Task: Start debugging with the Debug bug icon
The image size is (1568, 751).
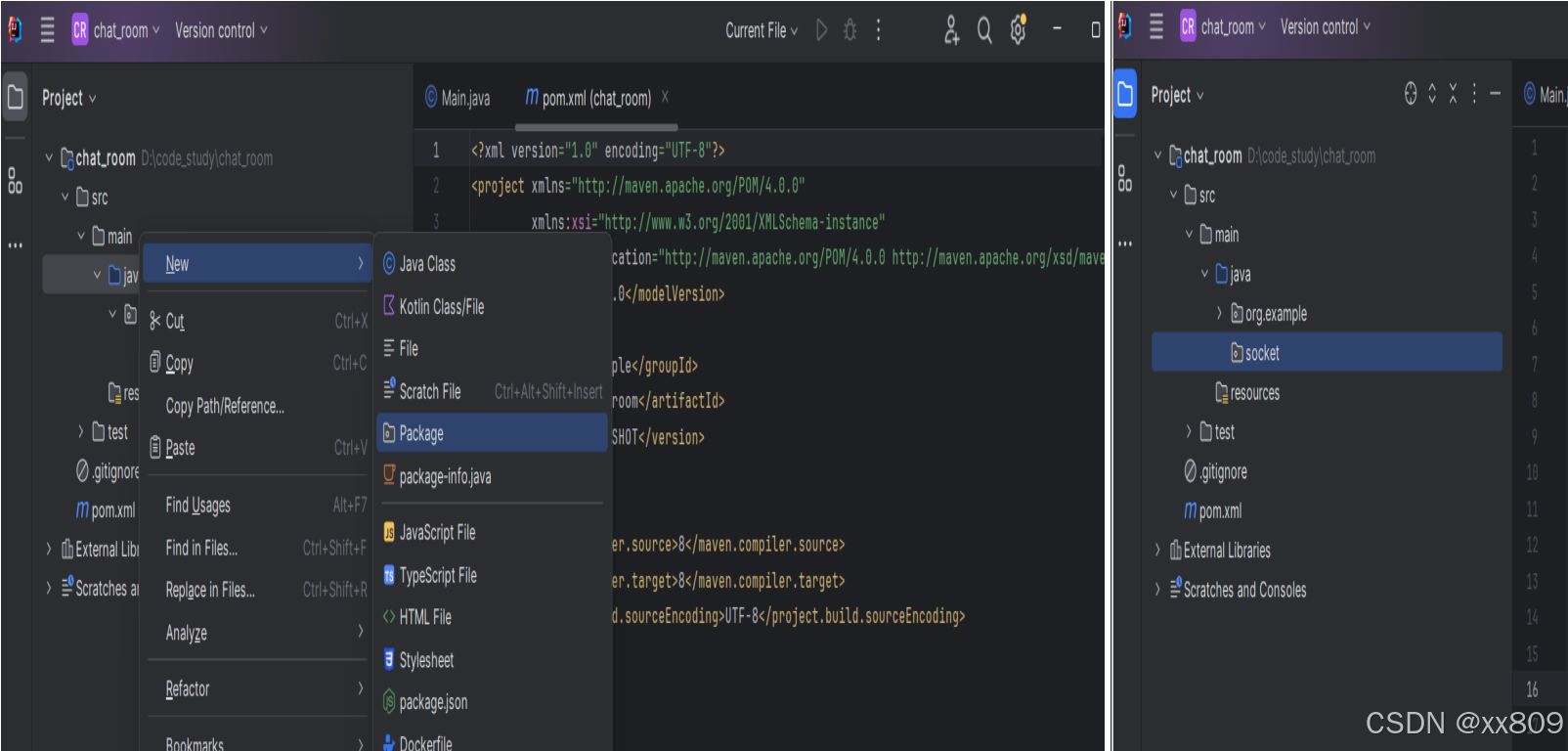Action: click(x=850, y=30)
